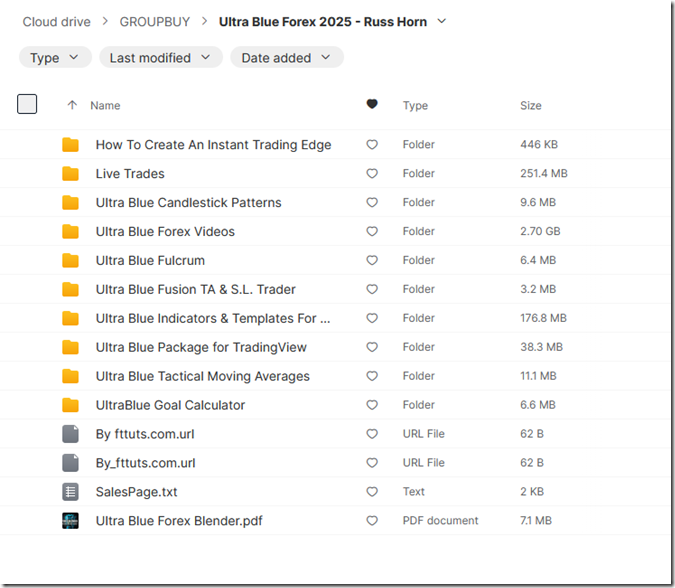Open the Ultra Blue Fulcrum name
This screenshot has width=675, height=588.
pyautogui.click(x=150, y=260)
